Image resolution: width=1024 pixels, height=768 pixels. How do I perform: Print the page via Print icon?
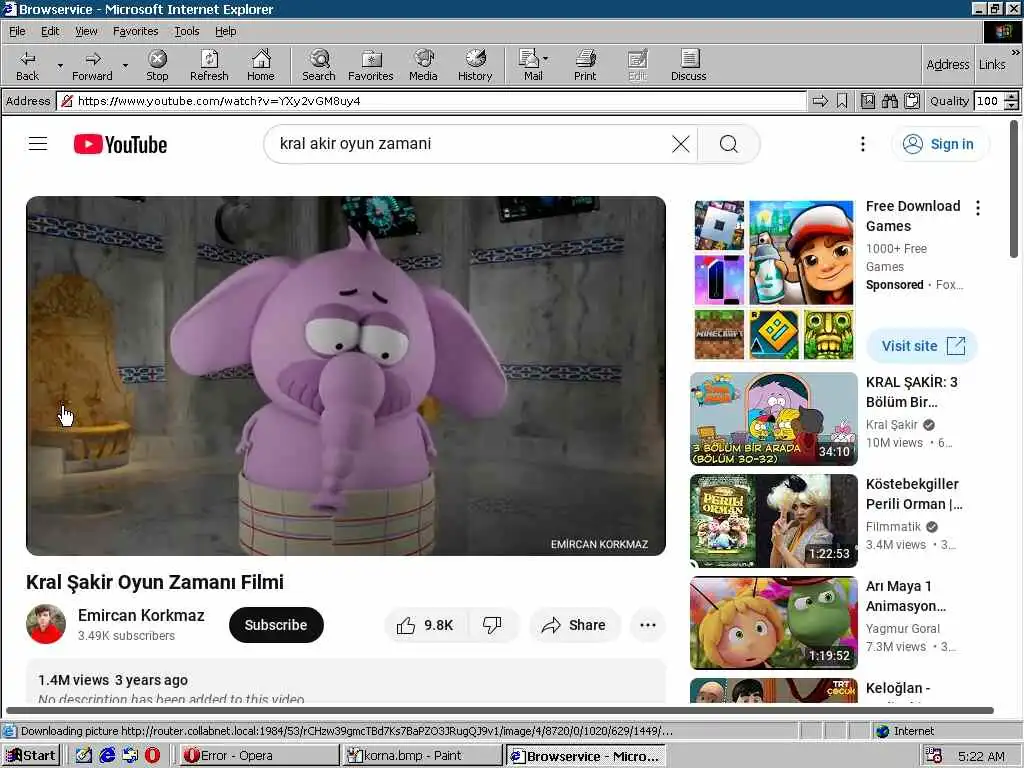pyautogui.click(x=585, y=65)
